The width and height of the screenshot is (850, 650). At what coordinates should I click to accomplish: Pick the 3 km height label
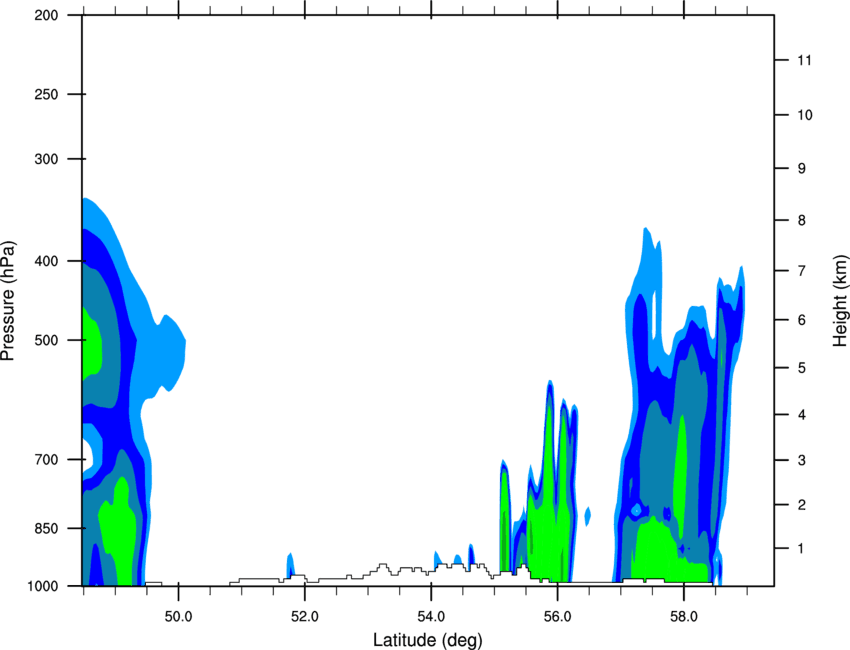tap(802, 460)
